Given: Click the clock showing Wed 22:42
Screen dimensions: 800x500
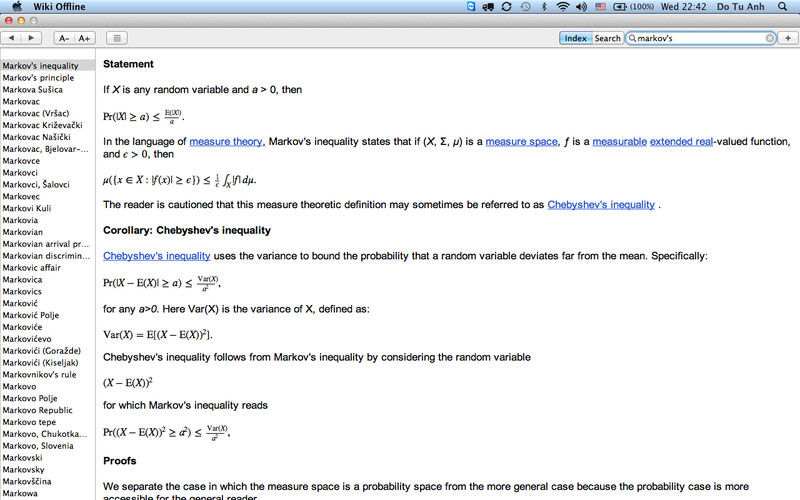Looking at the screenshot, I should [683, 7].
